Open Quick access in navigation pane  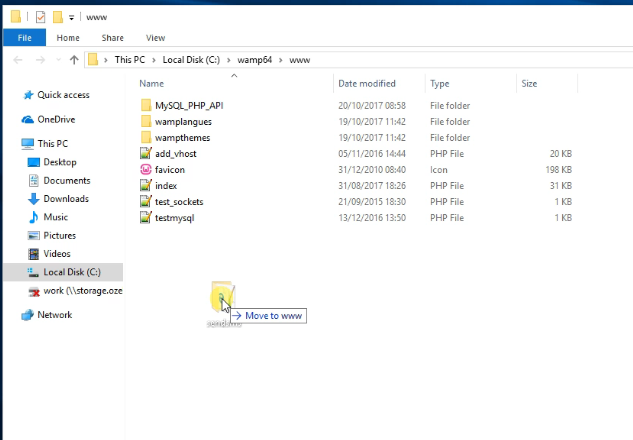click(x=63, y=95)
